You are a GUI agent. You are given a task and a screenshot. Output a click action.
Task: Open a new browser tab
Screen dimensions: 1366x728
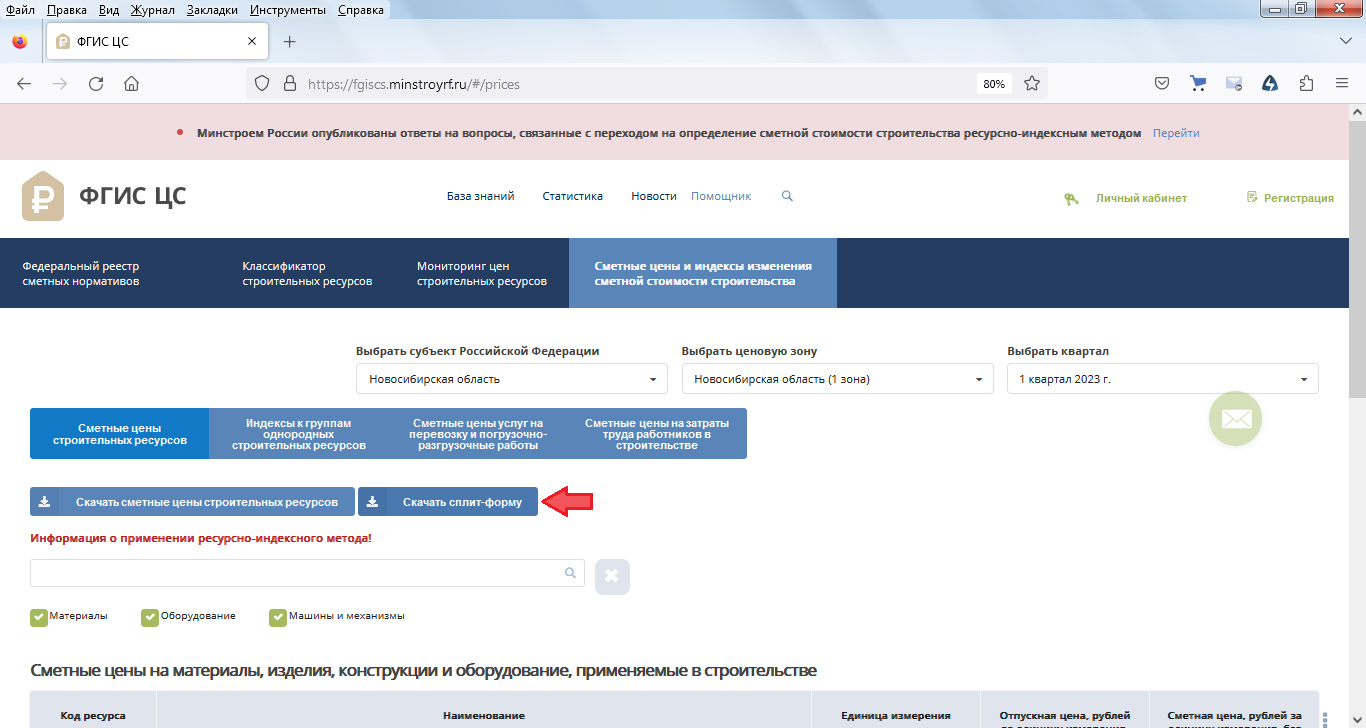click(290, 42)
